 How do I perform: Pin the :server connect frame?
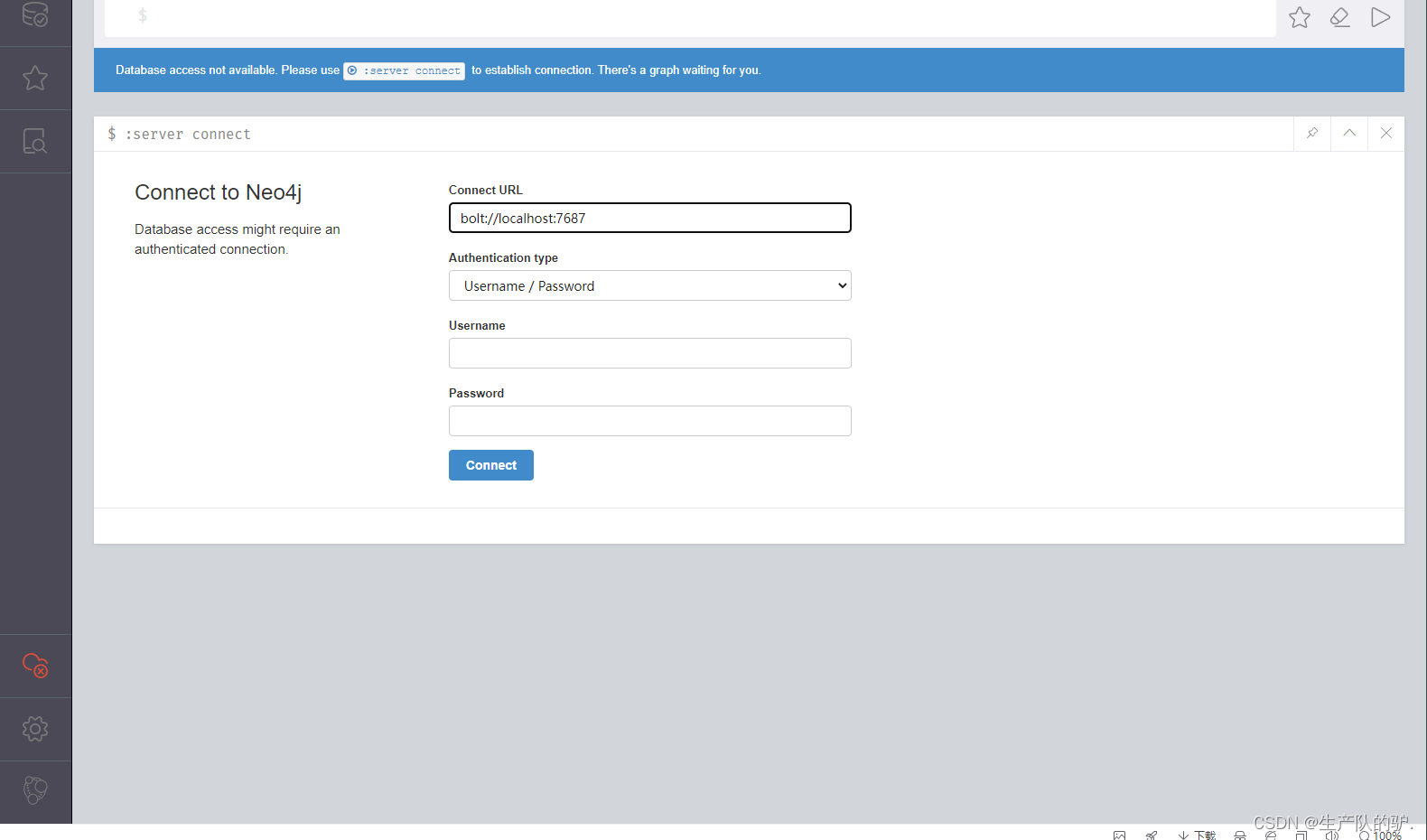pos(1312,133)
